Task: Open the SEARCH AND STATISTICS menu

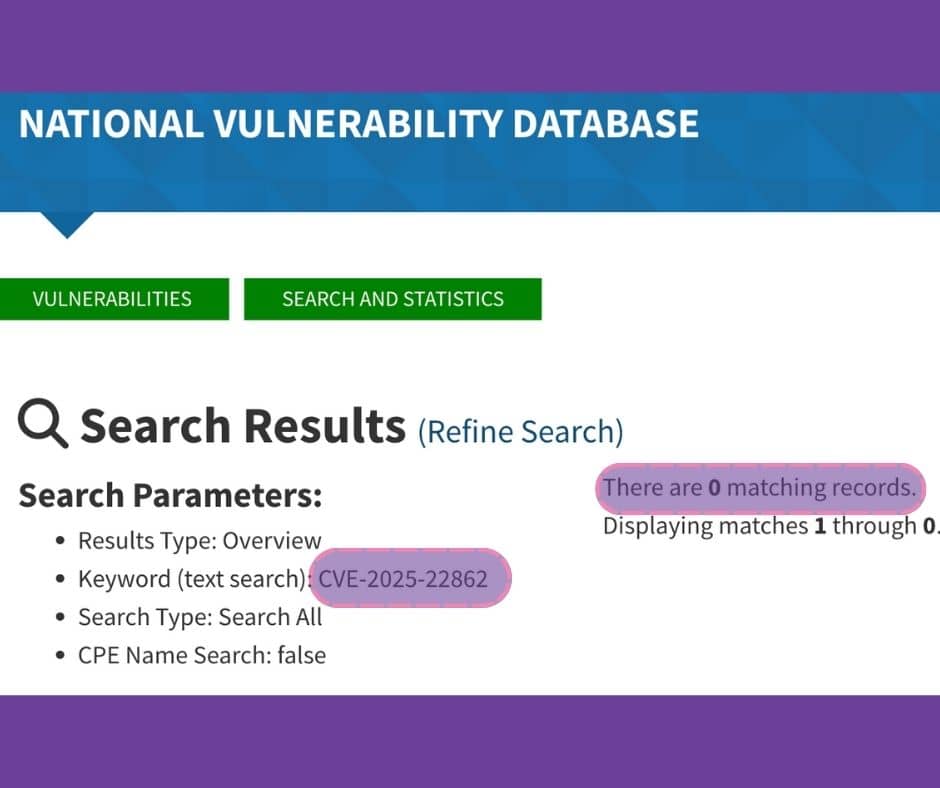Action: [392, 298]
